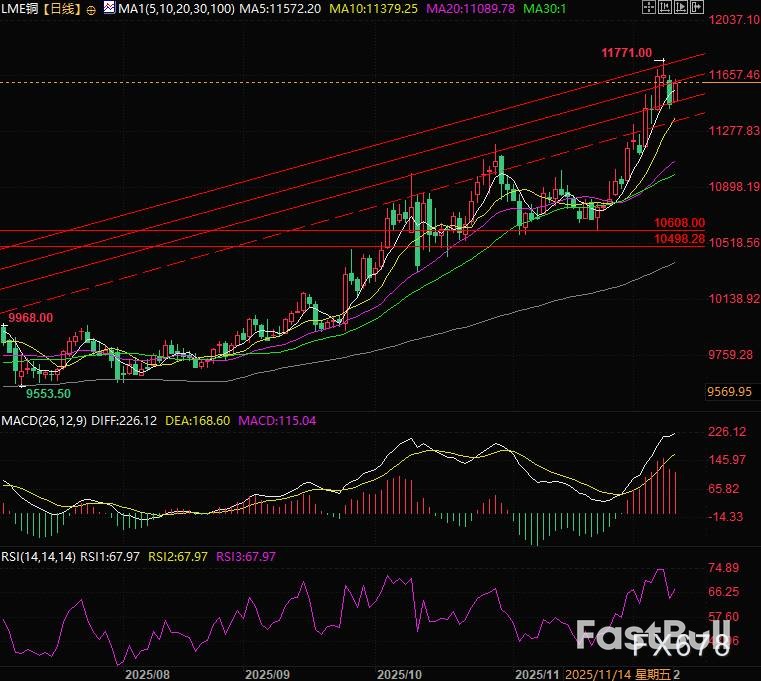
Task: Click the 11771.00 high price marker
Action: pos(626,53)
